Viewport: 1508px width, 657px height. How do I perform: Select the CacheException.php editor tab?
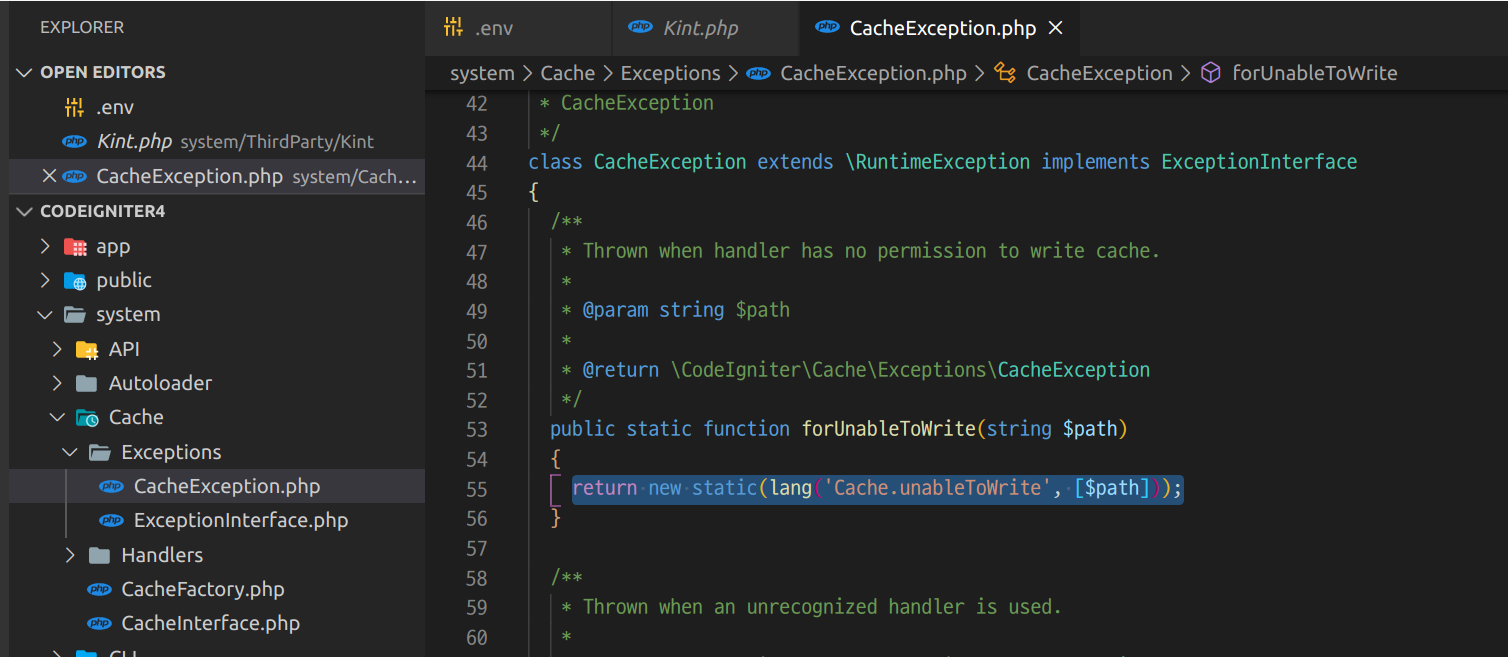pos(940,28)
